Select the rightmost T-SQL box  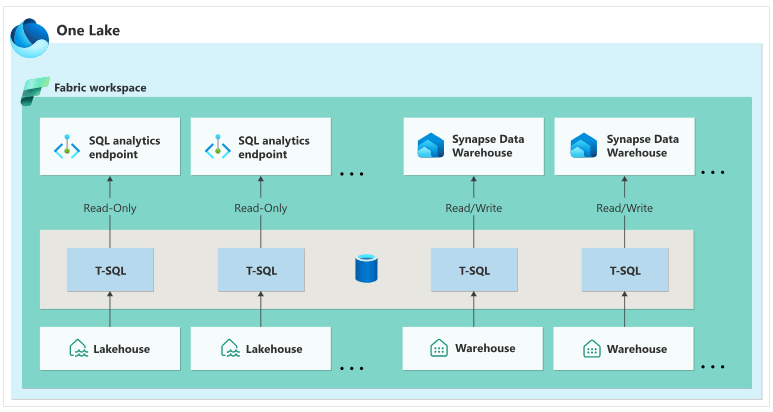pos(625,270)
